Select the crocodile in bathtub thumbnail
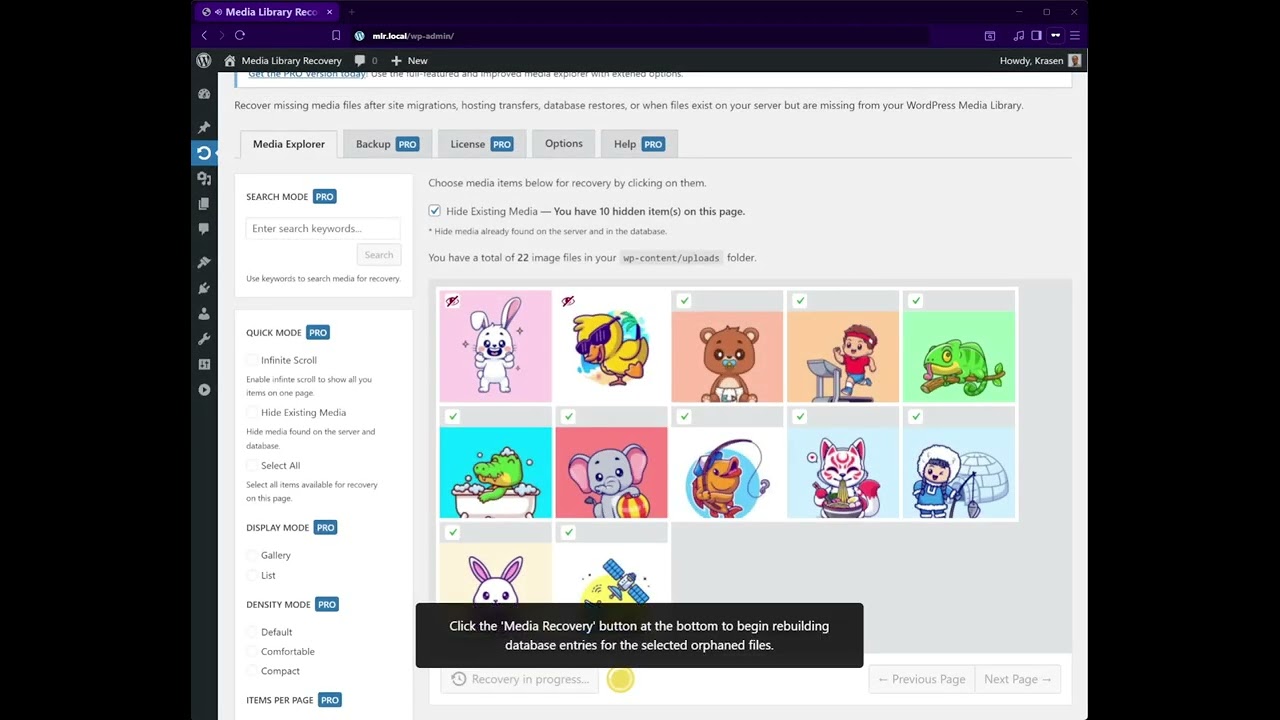This screenshot has height=720, width=1280. (x=495, y=463)
